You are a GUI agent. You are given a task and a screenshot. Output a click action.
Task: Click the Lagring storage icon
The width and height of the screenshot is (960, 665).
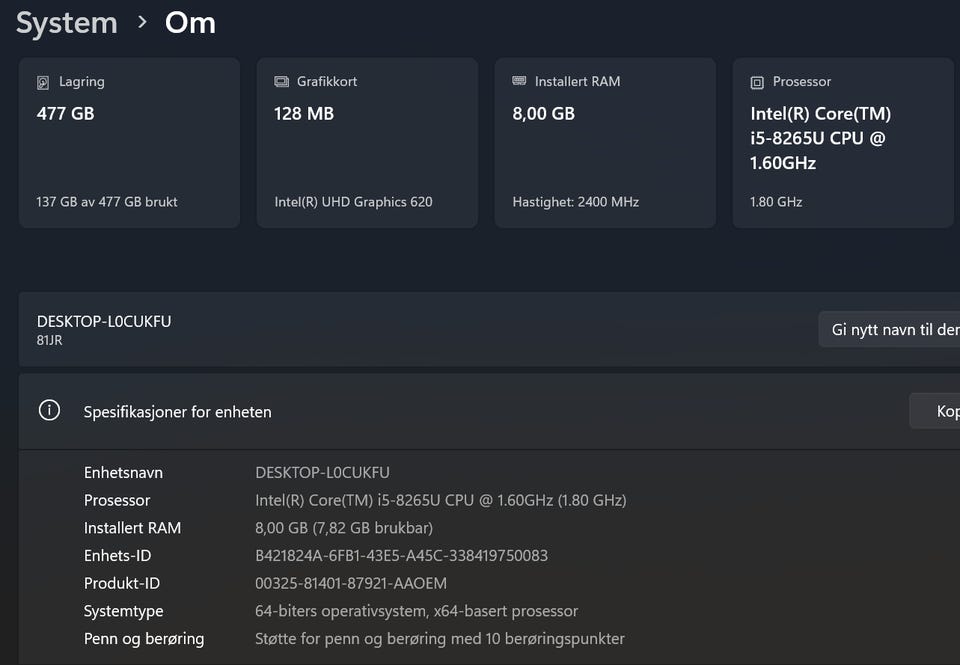tap(43, 82)
